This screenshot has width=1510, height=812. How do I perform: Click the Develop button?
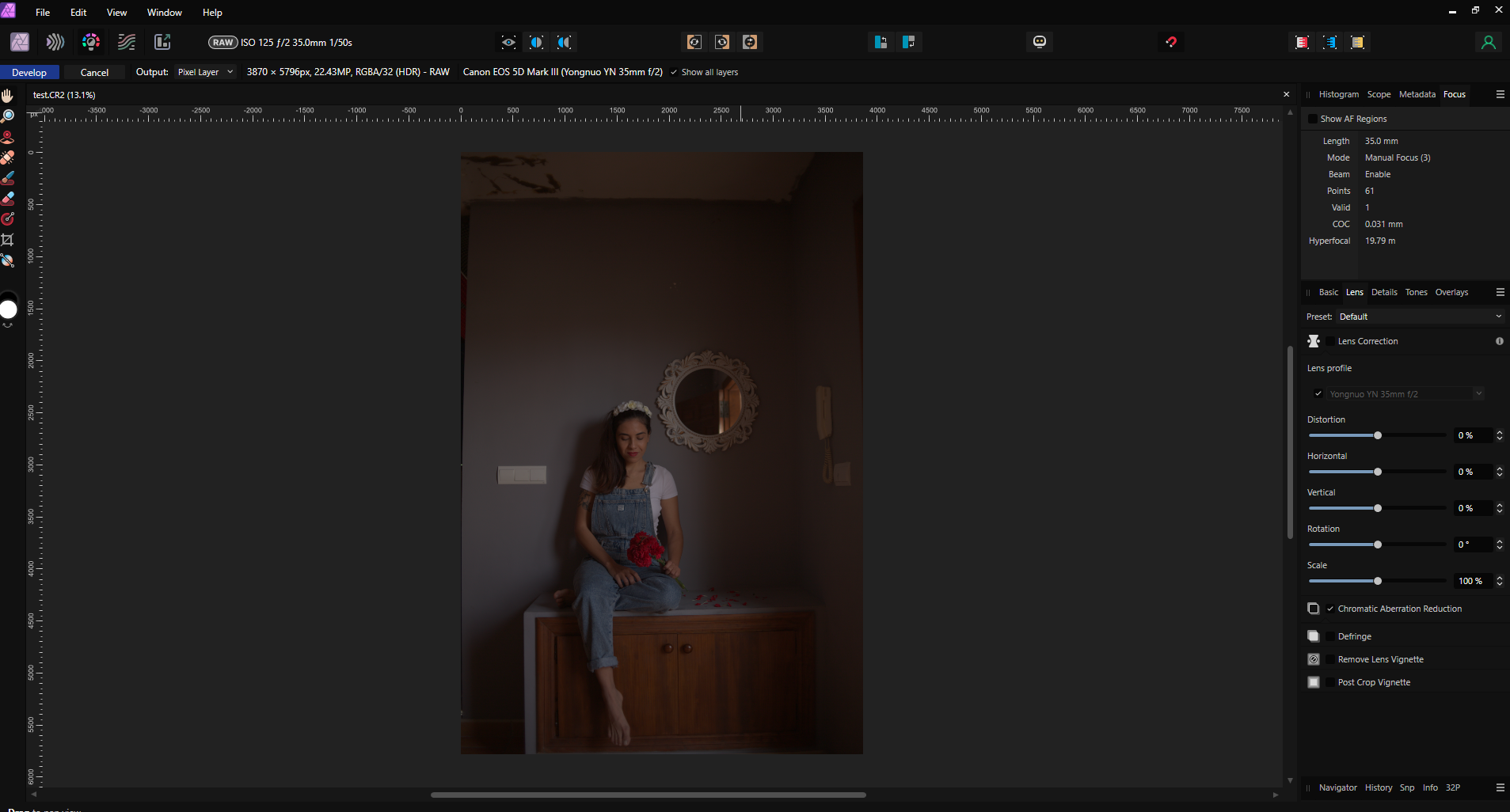click(29, 72)
